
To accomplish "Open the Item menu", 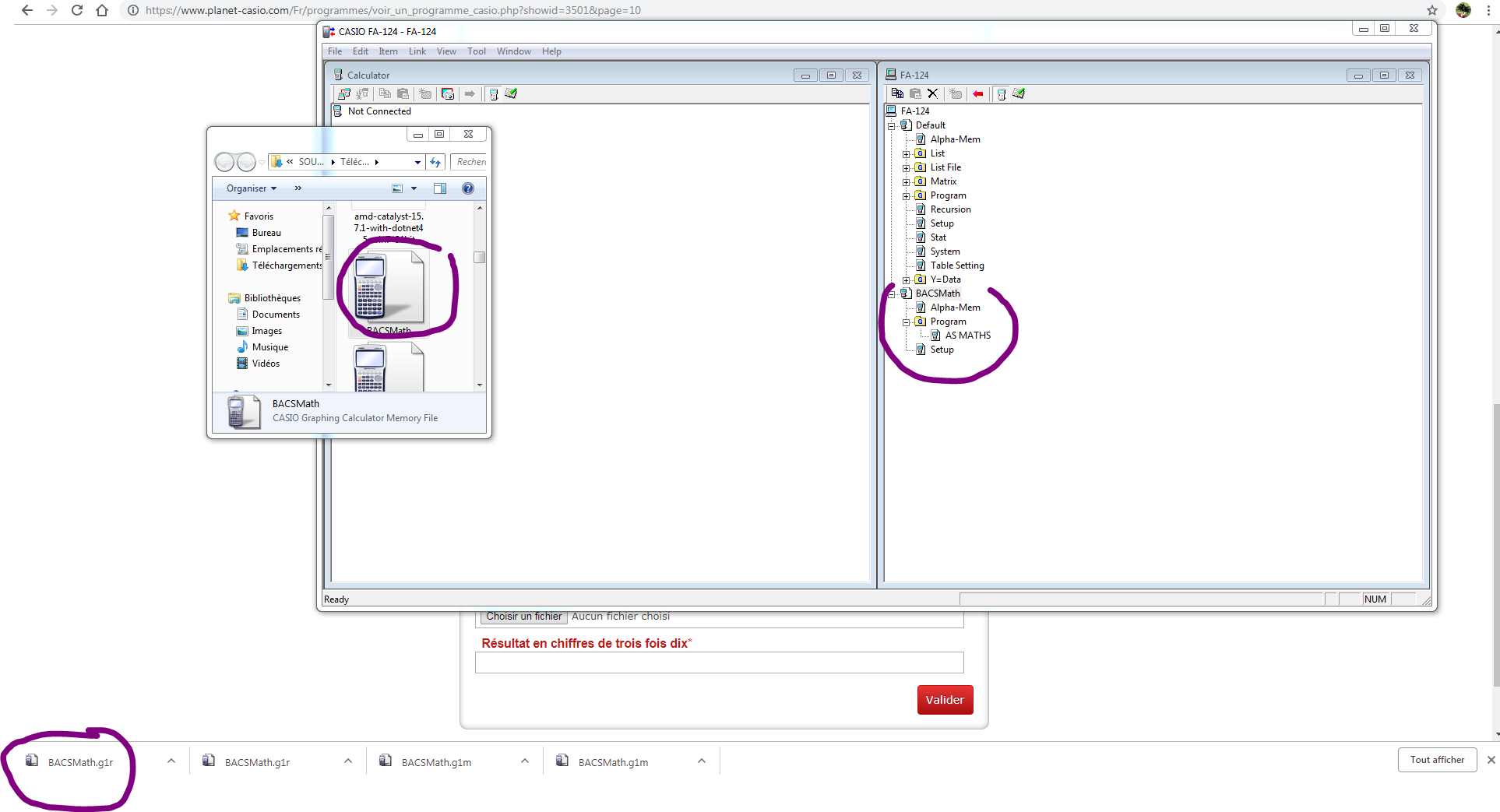I will pos(388,51).
